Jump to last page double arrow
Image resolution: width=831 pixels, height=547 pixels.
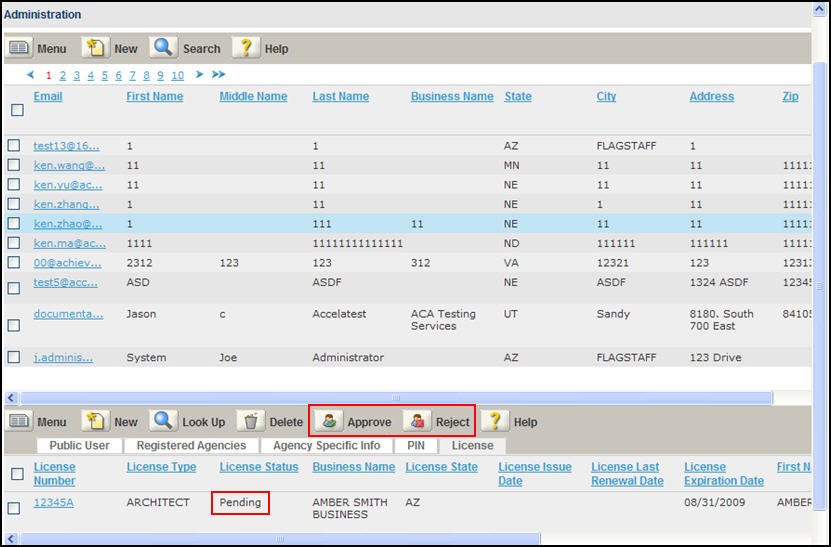pos(218,75)
